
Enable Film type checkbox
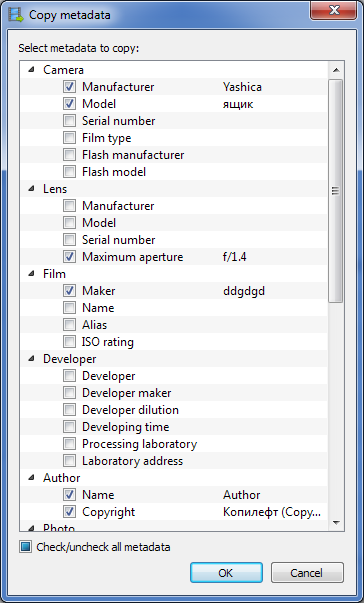69,138
